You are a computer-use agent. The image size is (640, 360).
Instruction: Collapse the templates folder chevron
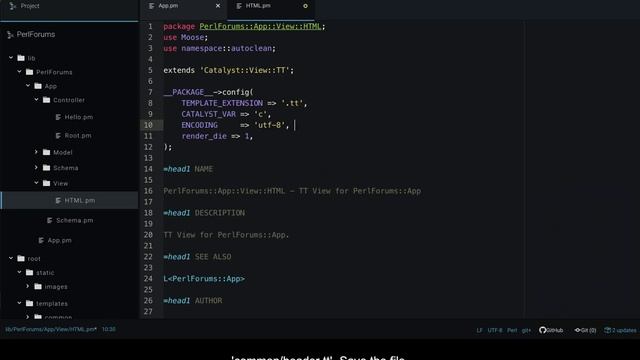point(20,303)
